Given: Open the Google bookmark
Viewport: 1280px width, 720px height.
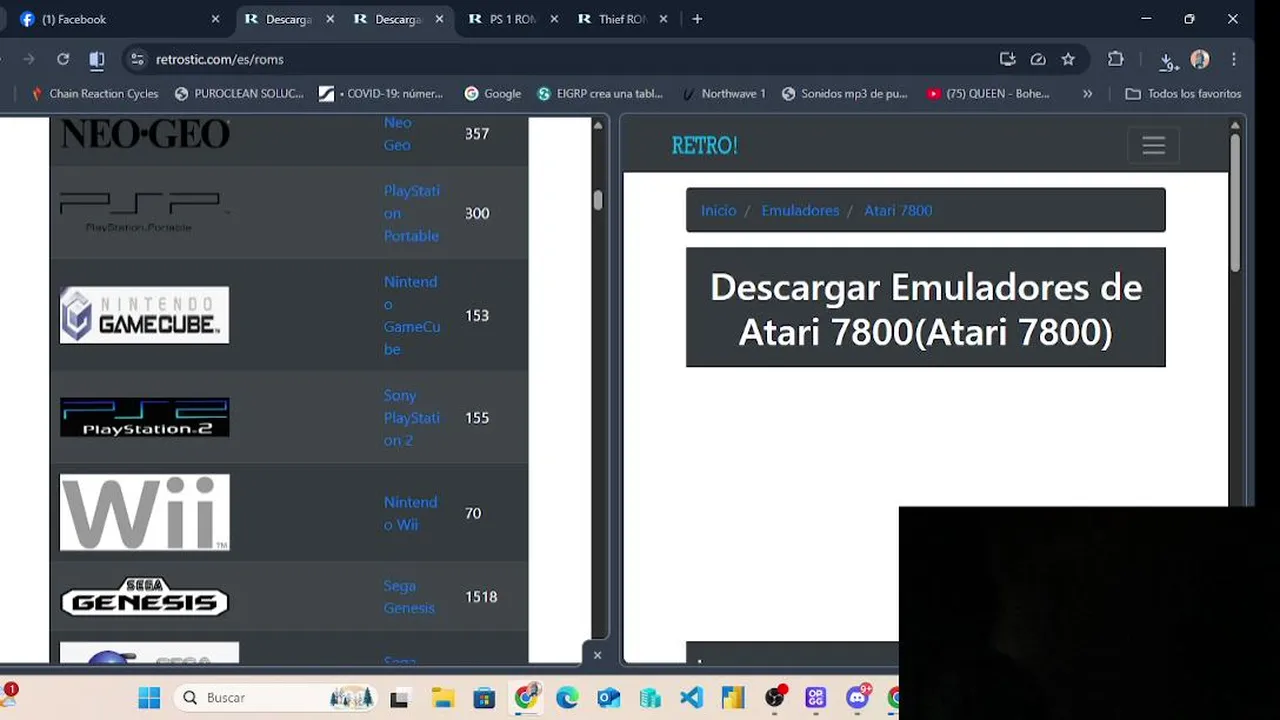Looking at the screenshot, I should 493,94.
